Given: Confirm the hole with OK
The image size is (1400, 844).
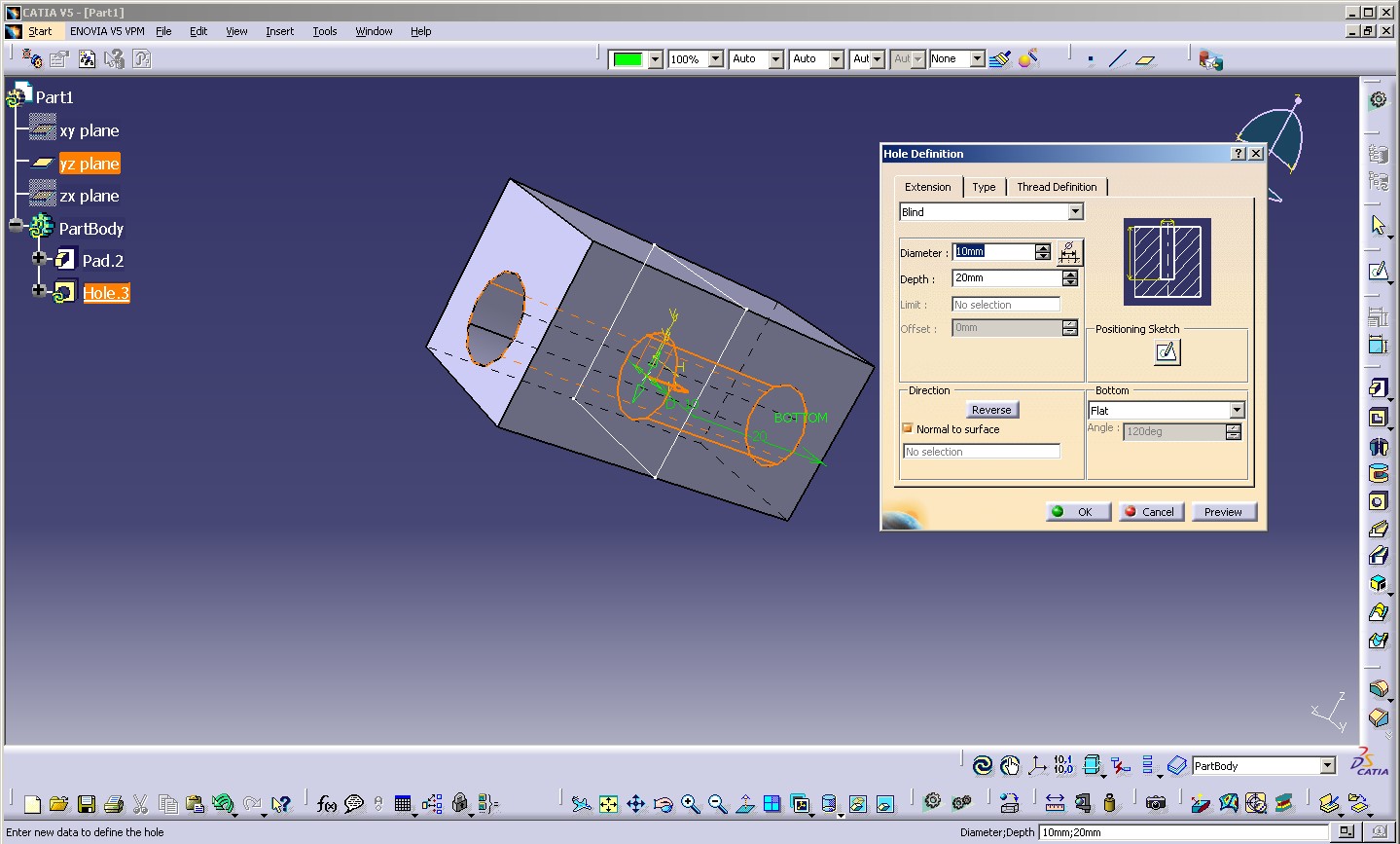Looking at the screenshot, I should [1079, 511].
